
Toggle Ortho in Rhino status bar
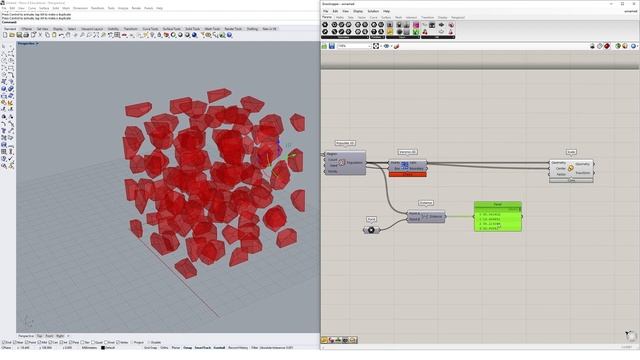click(x=164, y=348)
